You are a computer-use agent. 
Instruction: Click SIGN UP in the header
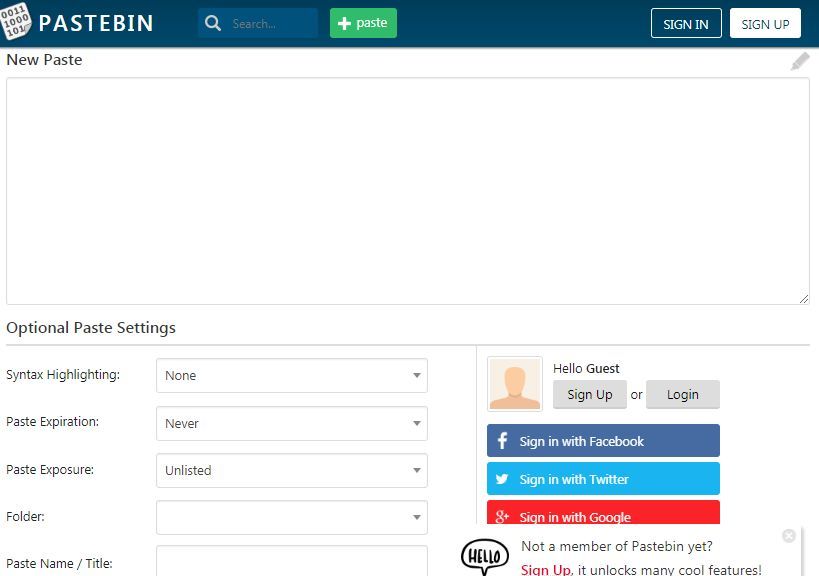pos(765,24)
